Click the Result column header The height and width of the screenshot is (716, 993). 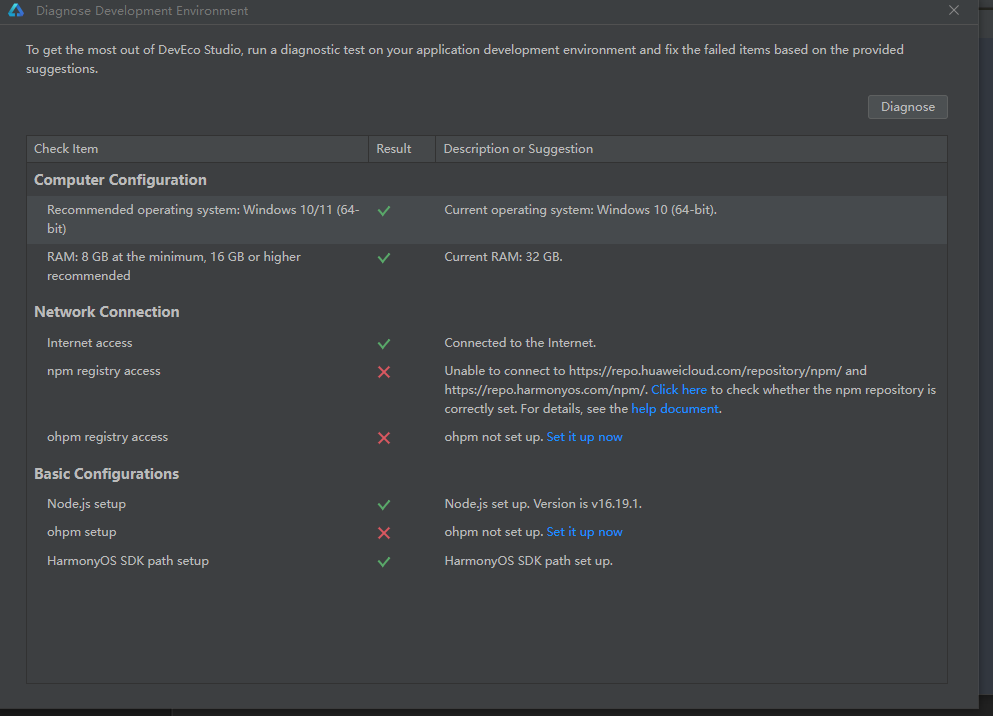tap(393, 149)
